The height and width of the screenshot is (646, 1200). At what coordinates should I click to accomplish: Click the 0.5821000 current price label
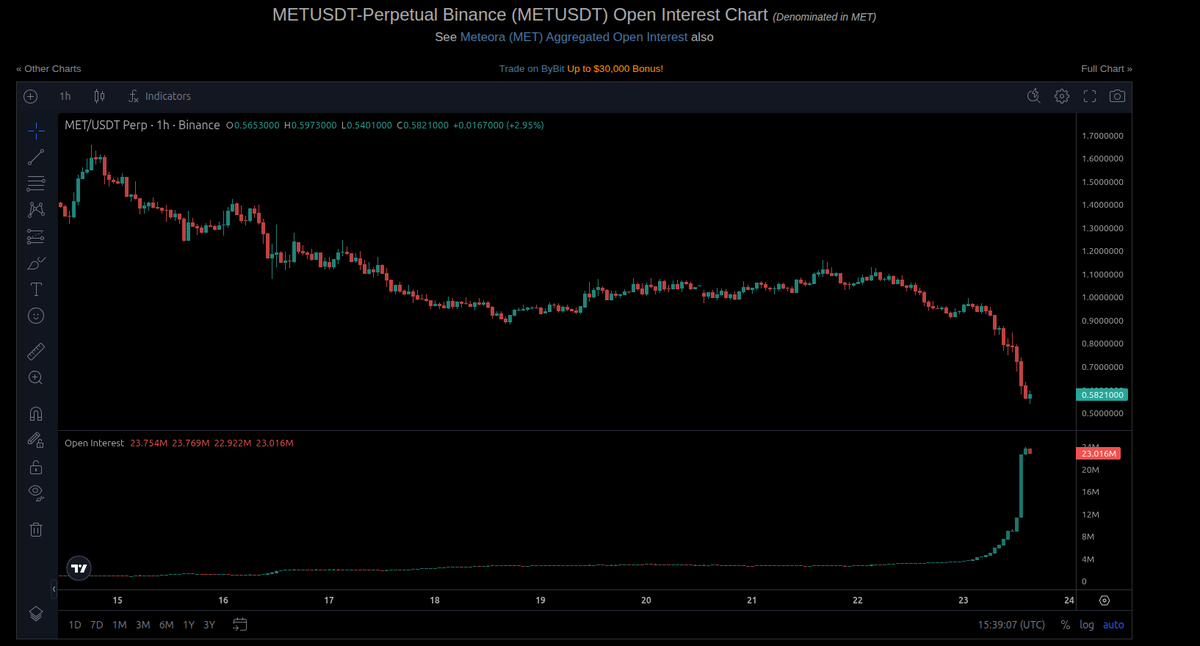(1102, 395)
